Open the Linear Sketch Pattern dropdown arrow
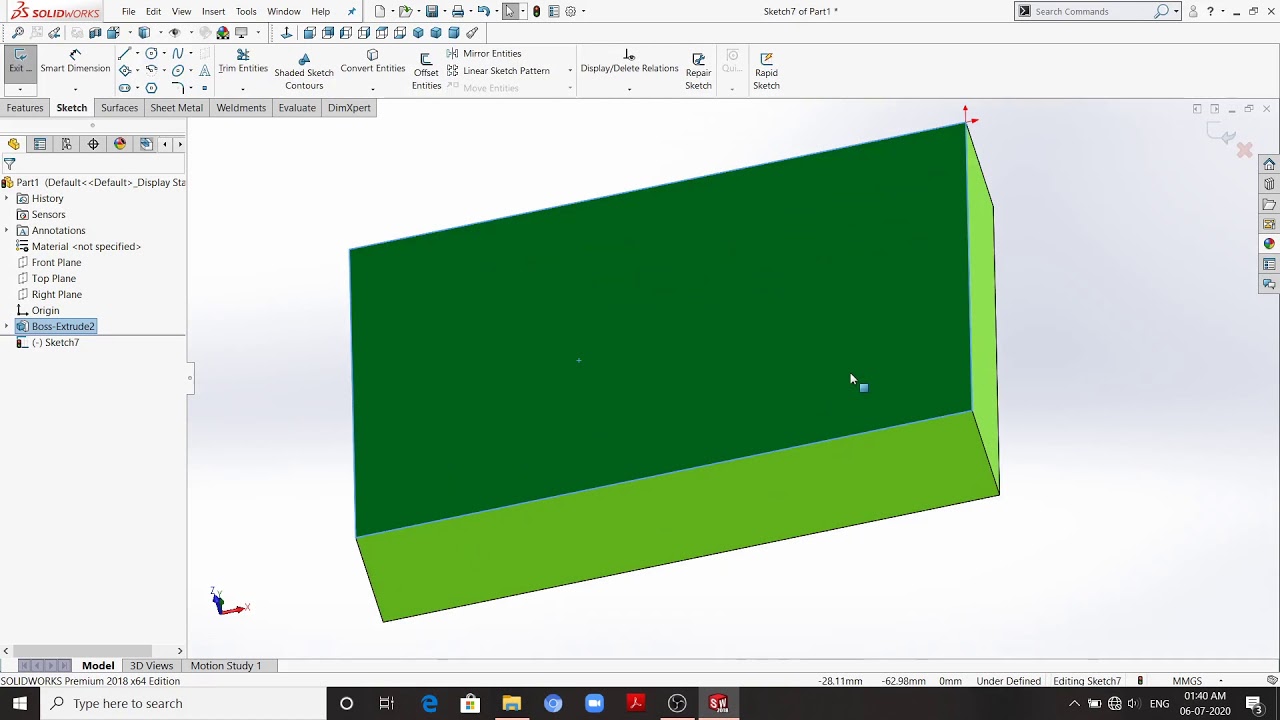This screenshot has height=720, width=1280. point(570,71)
